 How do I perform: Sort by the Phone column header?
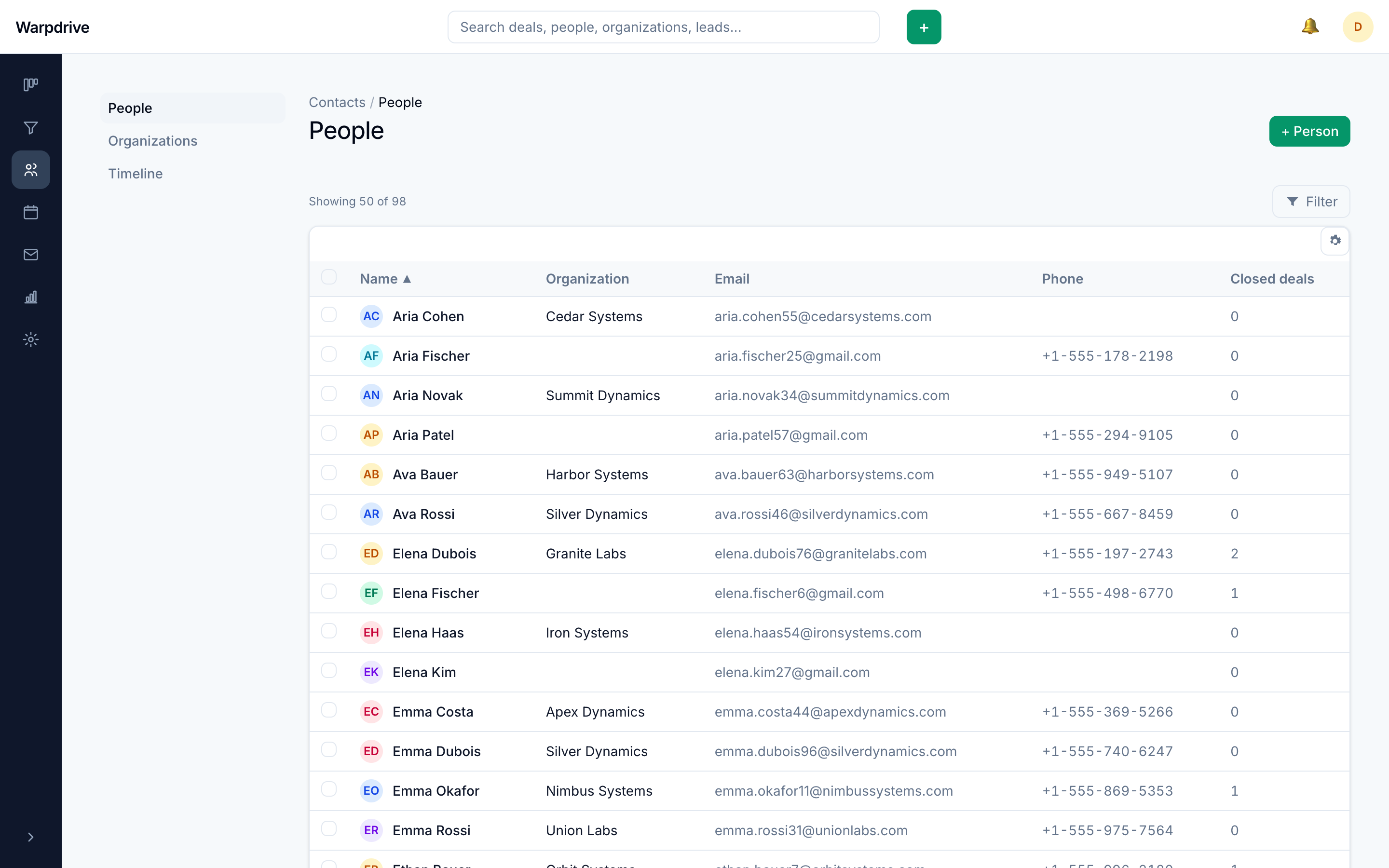(1062, 279)
